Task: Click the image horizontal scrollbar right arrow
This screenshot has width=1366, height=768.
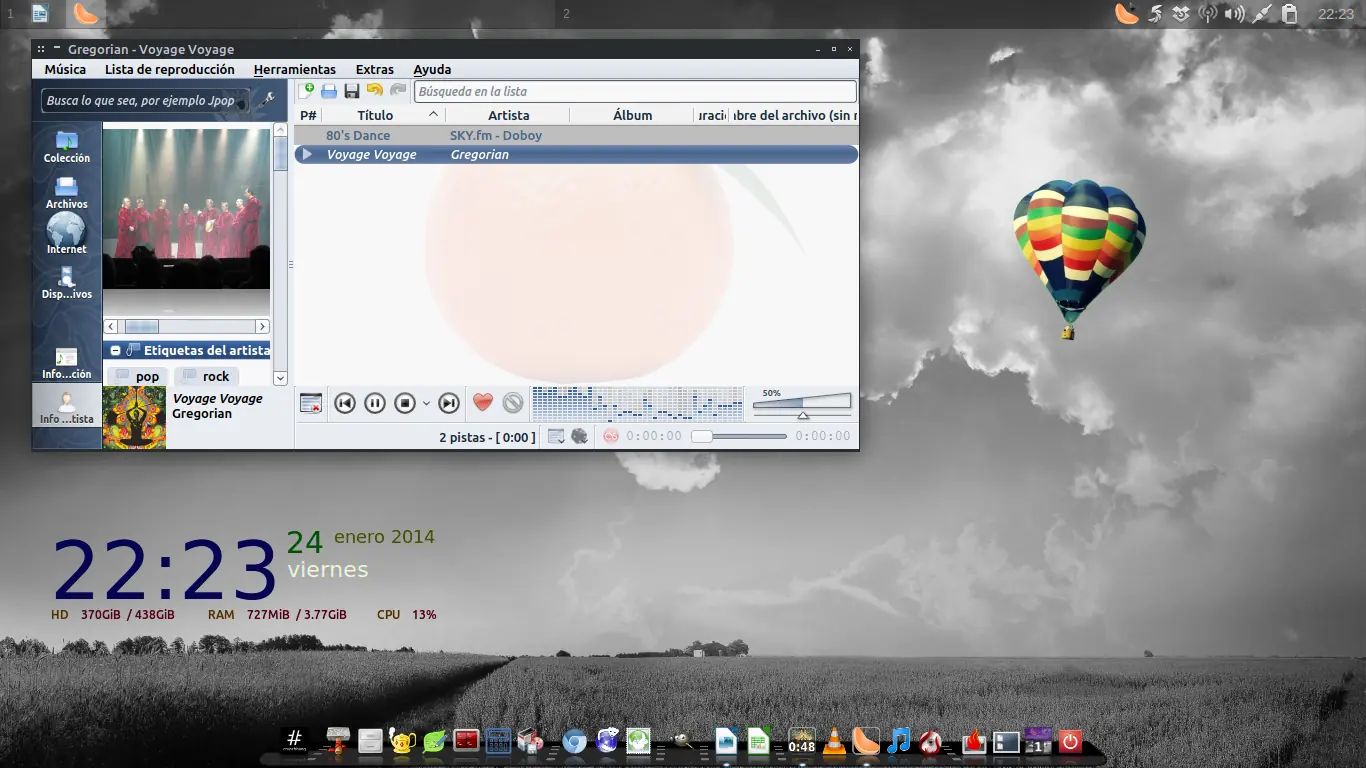Action: coord(262,326)
